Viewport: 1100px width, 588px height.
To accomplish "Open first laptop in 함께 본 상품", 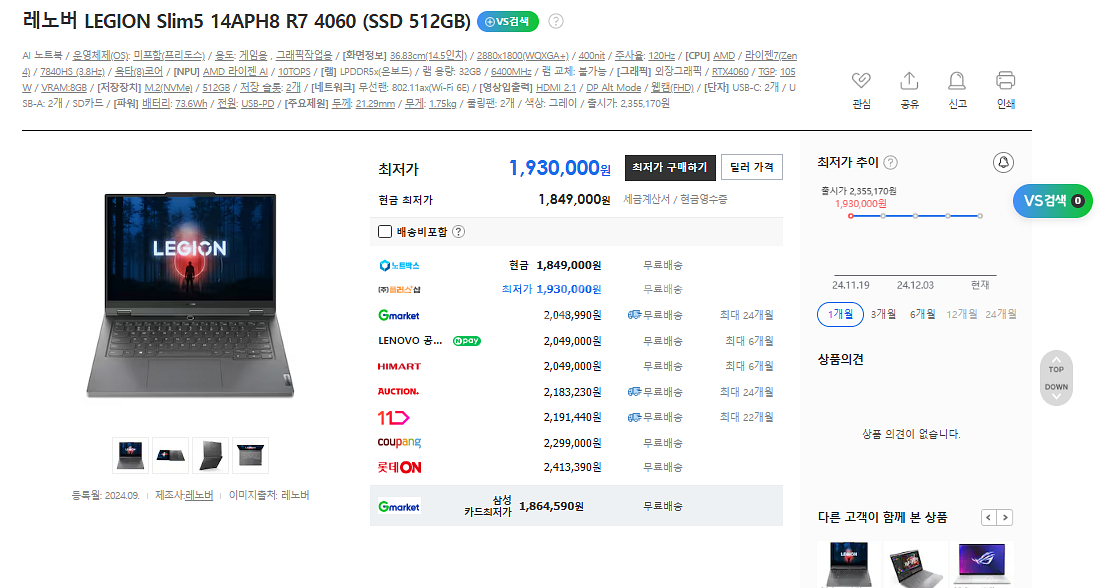I will pyautogui.click(x=850, y=564).
